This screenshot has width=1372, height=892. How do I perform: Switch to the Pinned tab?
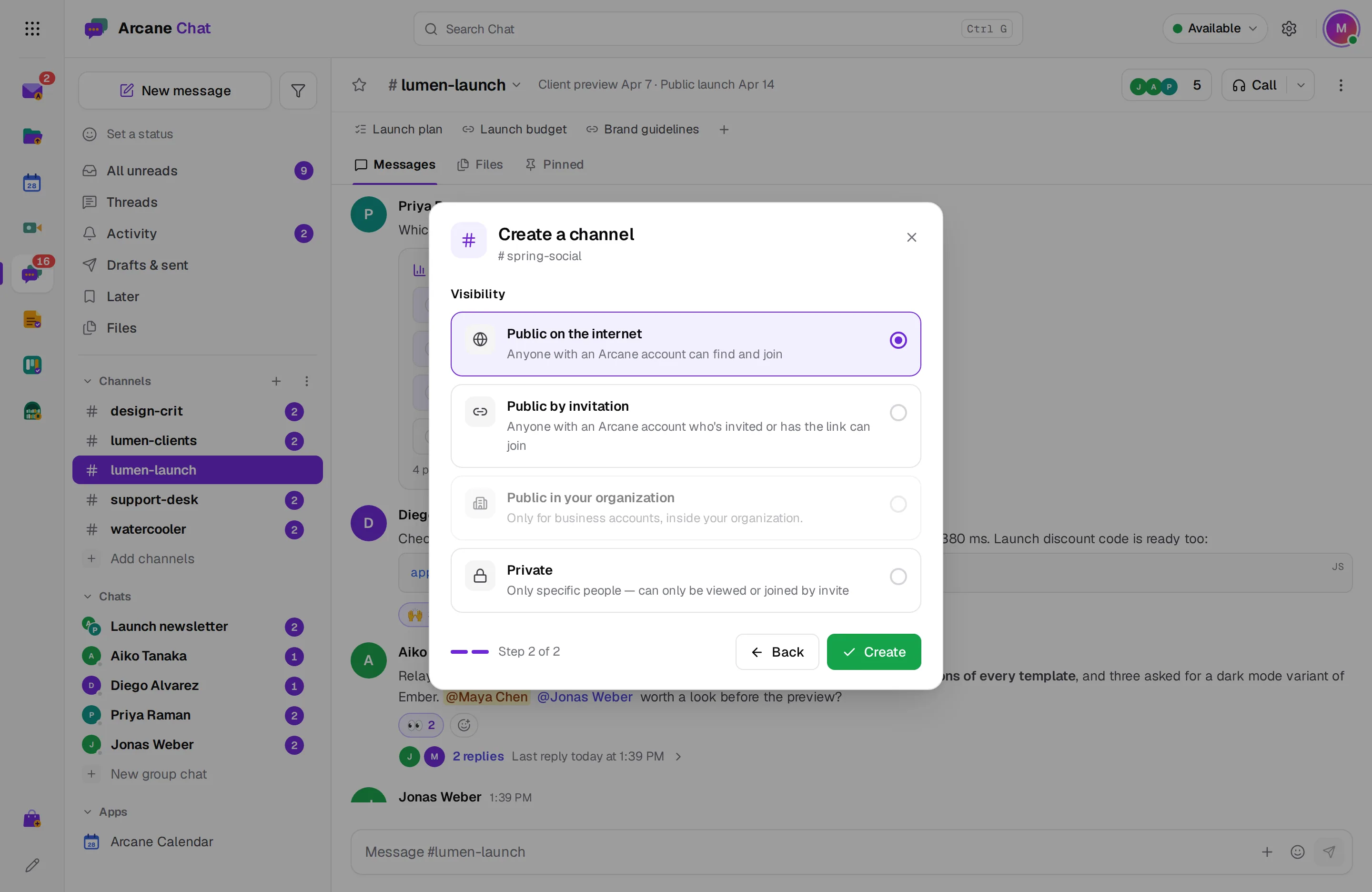[554, 165]
